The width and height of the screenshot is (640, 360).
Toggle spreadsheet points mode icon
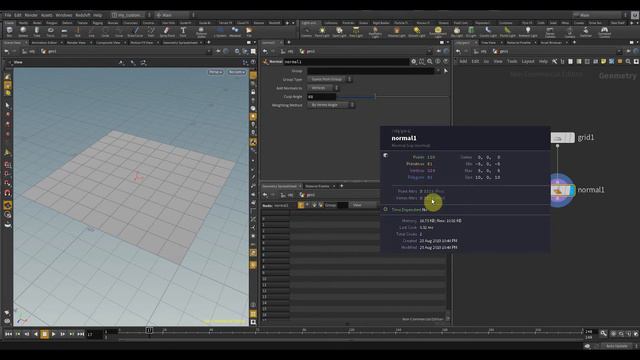[x=301, y=205]
